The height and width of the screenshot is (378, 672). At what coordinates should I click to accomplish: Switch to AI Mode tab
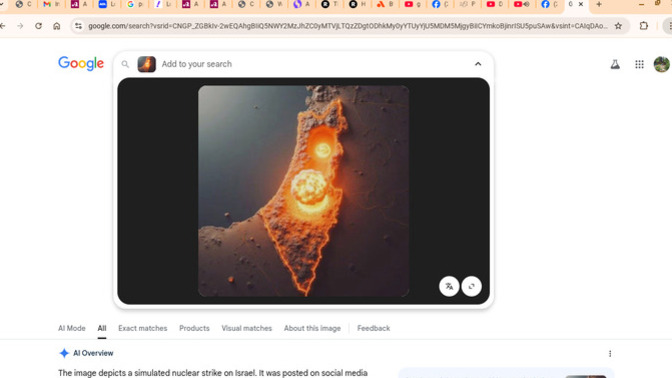(x=72, y=328)
